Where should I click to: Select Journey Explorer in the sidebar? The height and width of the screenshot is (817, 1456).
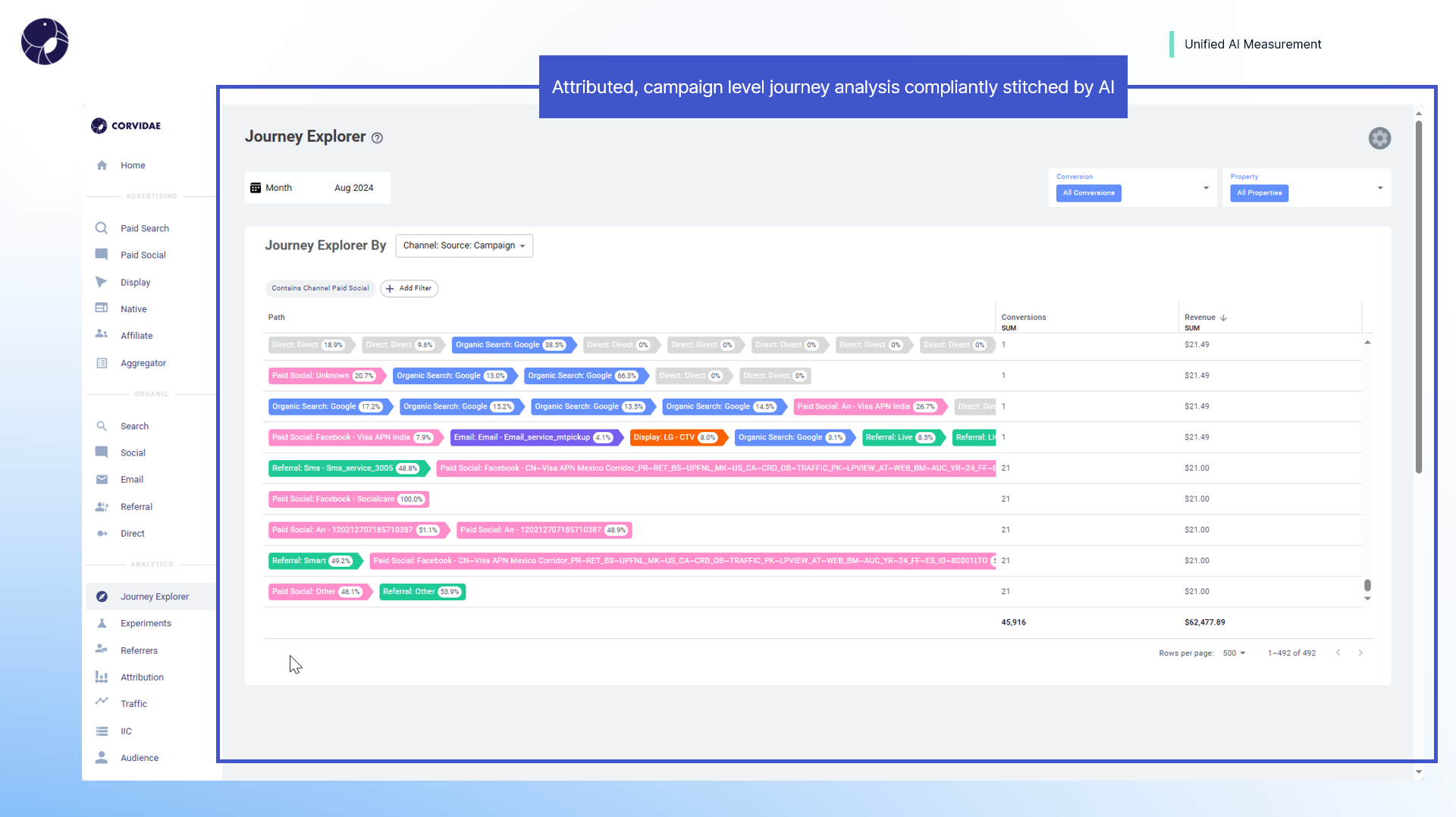click(155, 596)
